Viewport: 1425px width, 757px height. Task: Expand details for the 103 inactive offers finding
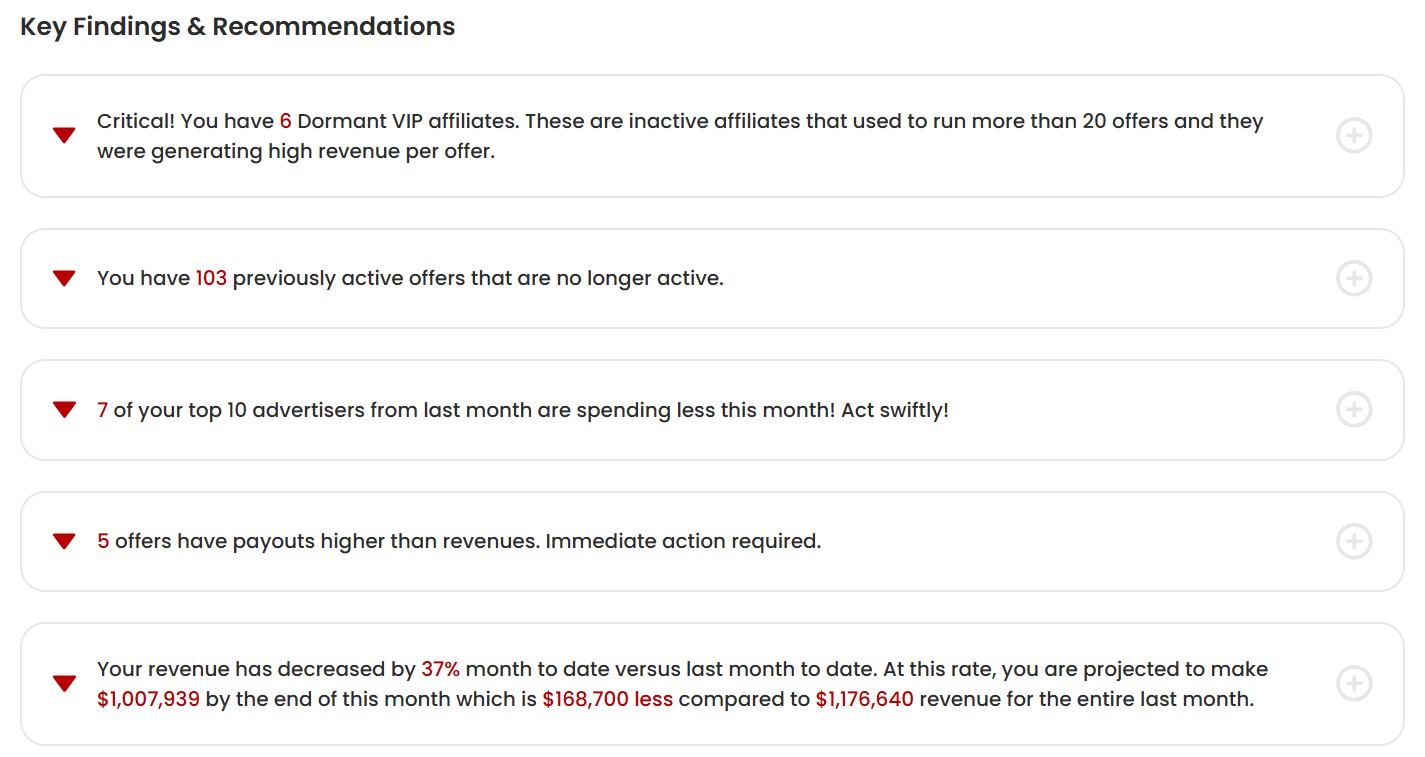1354,278
